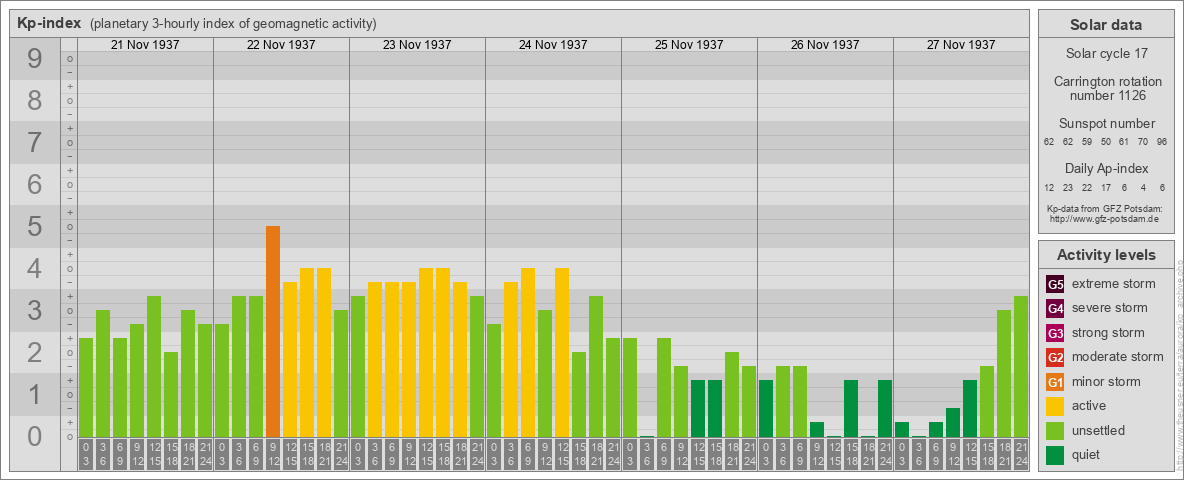Click the 27 Nov 1937 date header
This screenshot has height=480, width=1184.
coord(960,45)
